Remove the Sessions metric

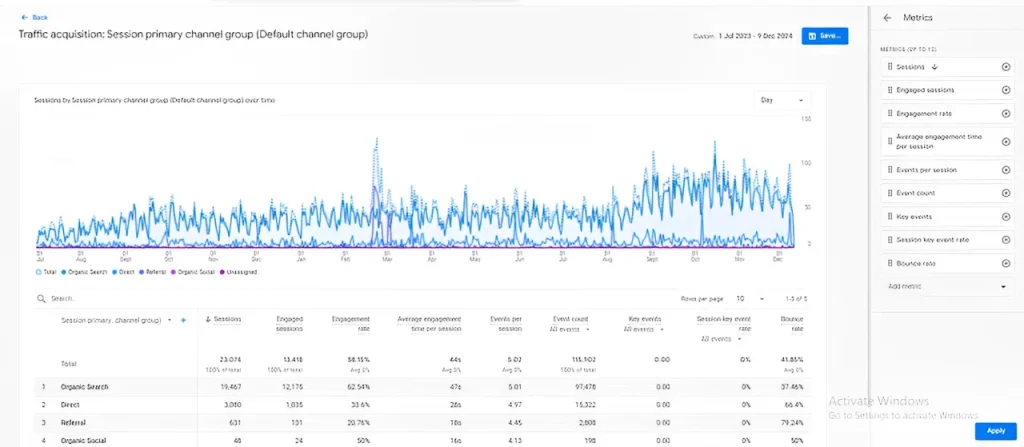[x=1005, y=67]
